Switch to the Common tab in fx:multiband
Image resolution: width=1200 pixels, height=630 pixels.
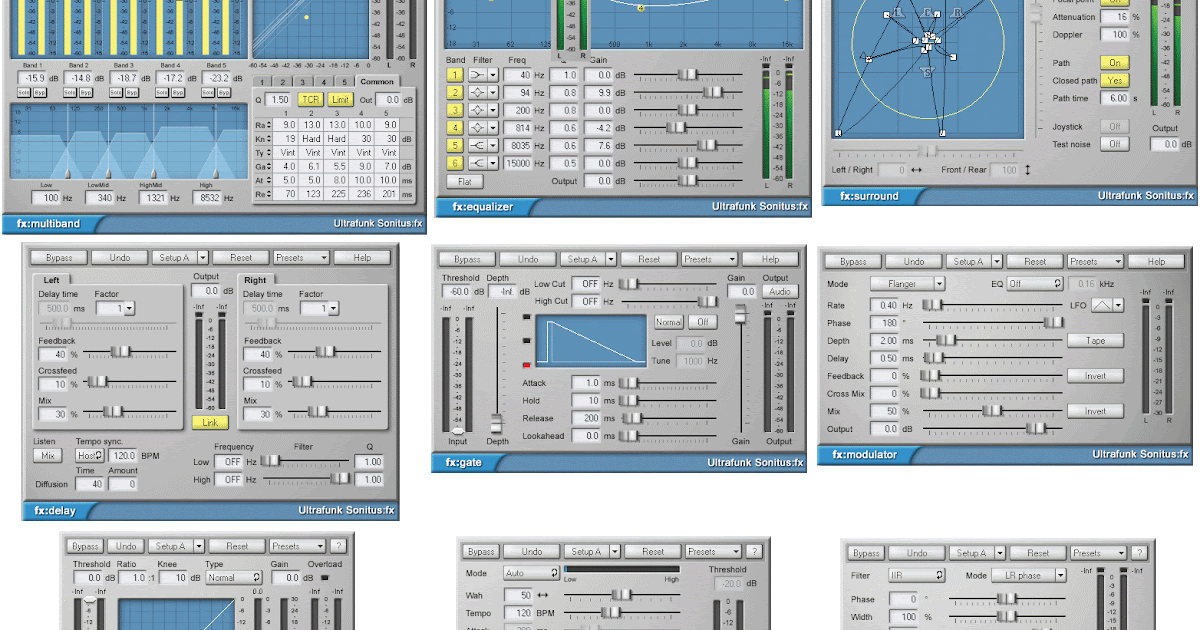(378, 80)
